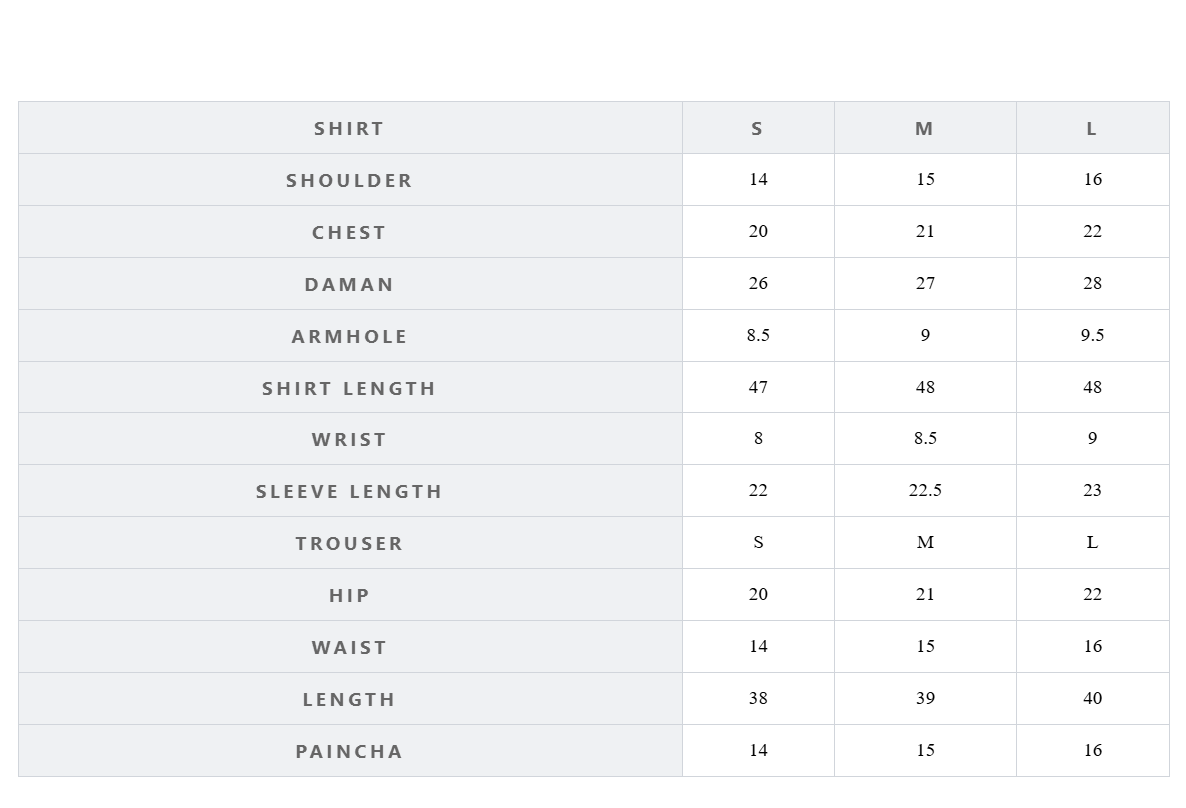The height and width of the screenshot is (808, 1186).
Task: Click the shirt length value 47
Action: coord(758,387)
